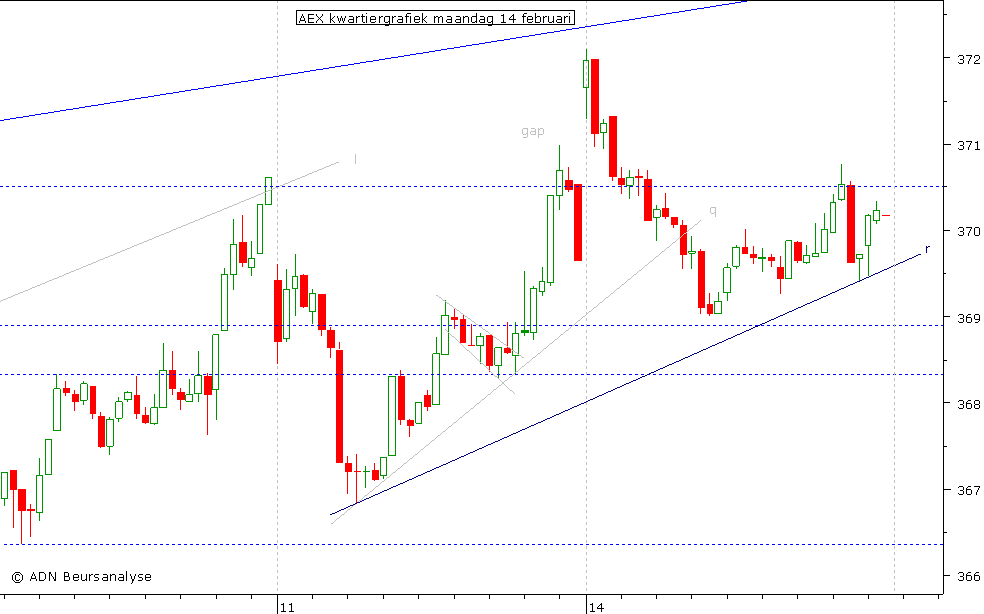Select the price label 369 on the axis

click(968, 318)
